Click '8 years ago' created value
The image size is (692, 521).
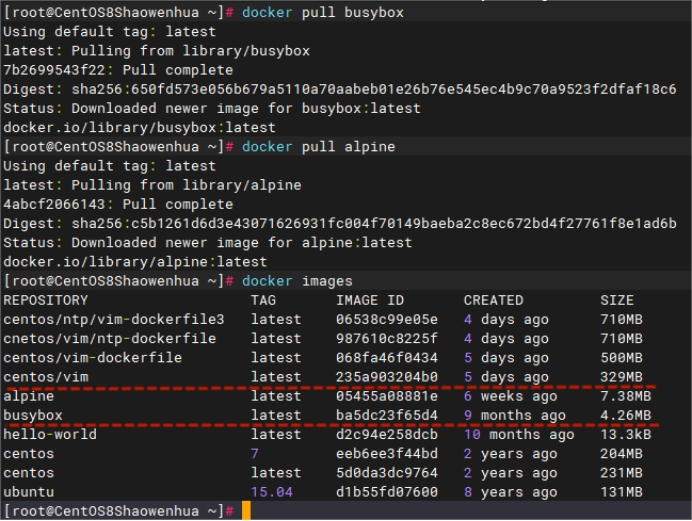(510, 492)
